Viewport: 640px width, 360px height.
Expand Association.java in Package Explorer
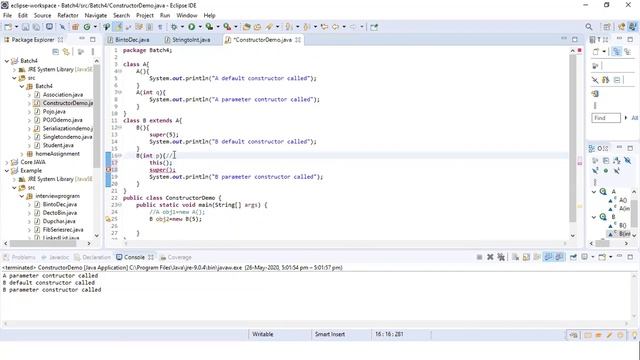point(29,95)
